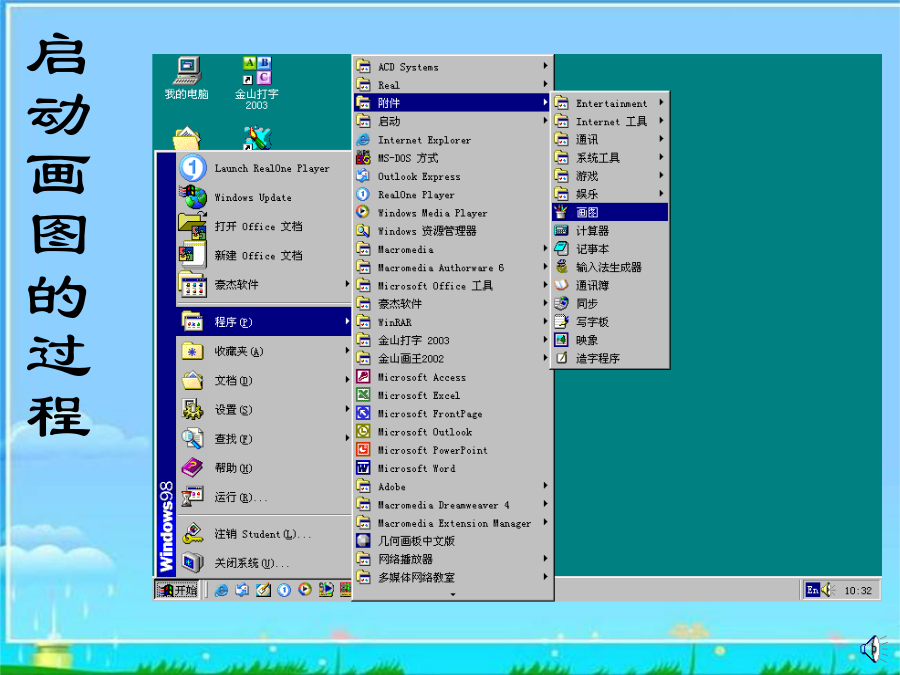This screenshot has height=675, width=900.
Task: Click the En language indicator in tray
Action: click(812, 590)
